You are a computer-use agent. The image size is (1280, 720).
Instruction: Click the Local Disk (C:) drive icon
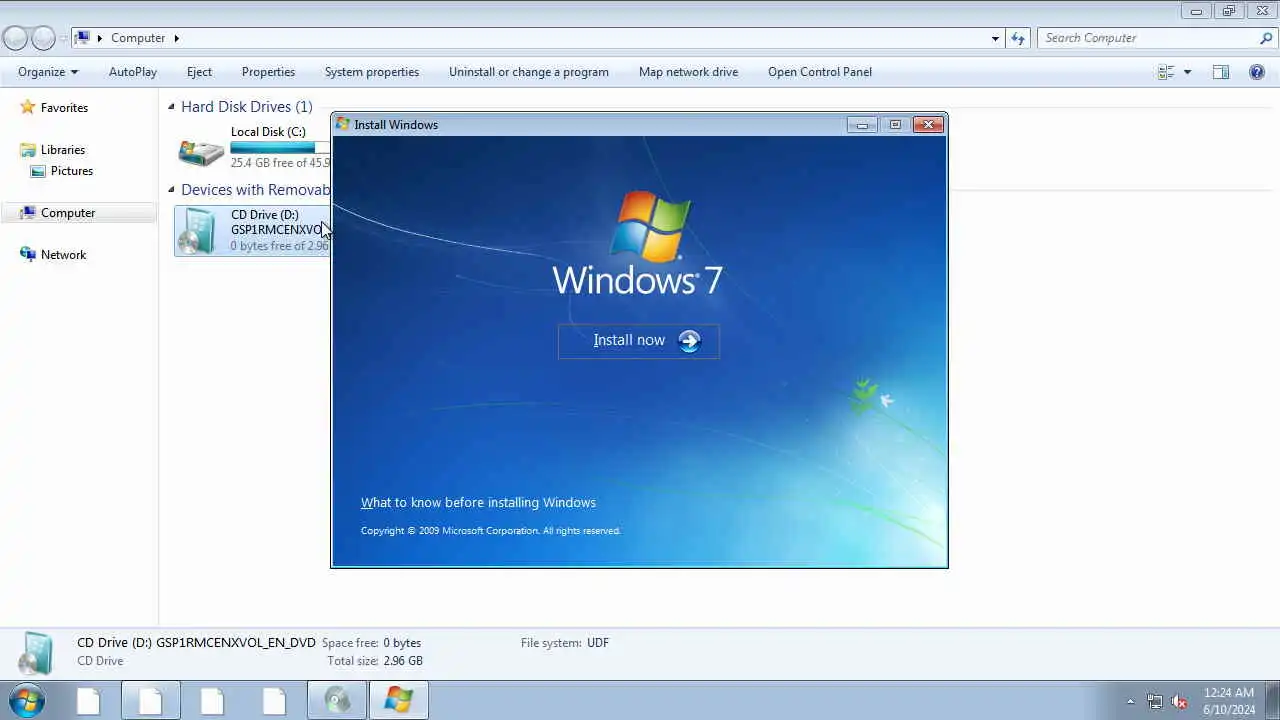[201, 151]
